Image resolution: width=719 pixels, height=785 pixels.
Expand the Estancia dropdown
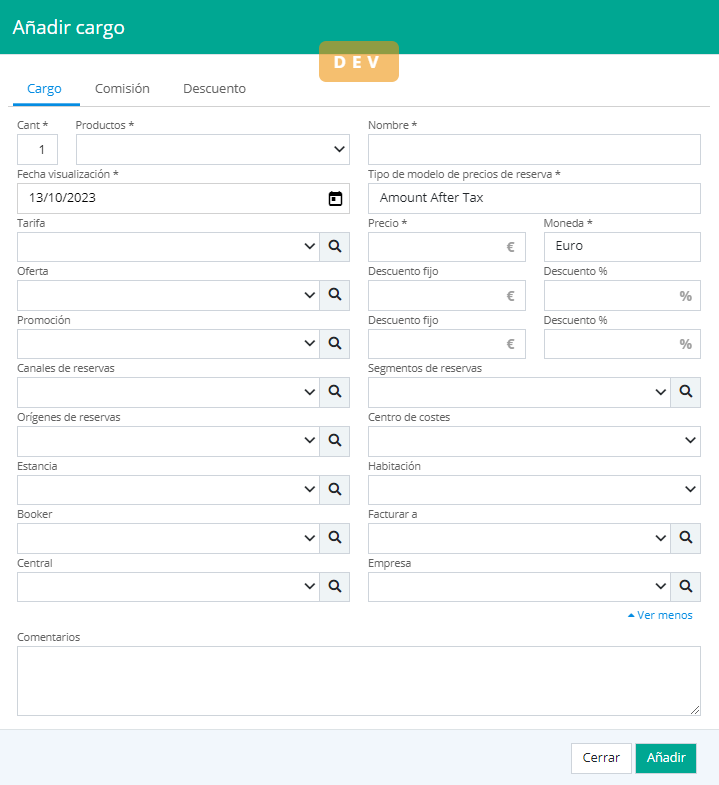(x=168, y=490)
